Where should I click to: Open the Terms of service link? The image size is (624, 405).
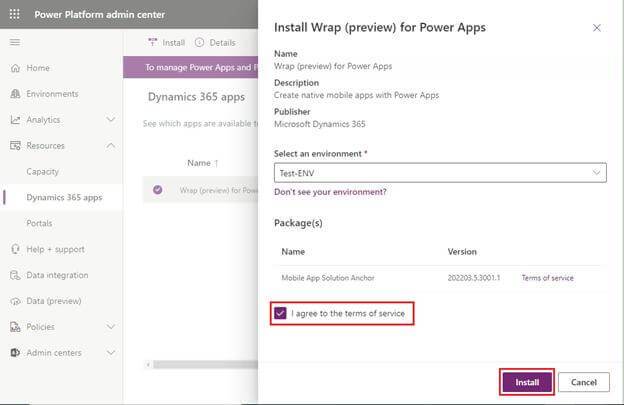tap(547, 278)
